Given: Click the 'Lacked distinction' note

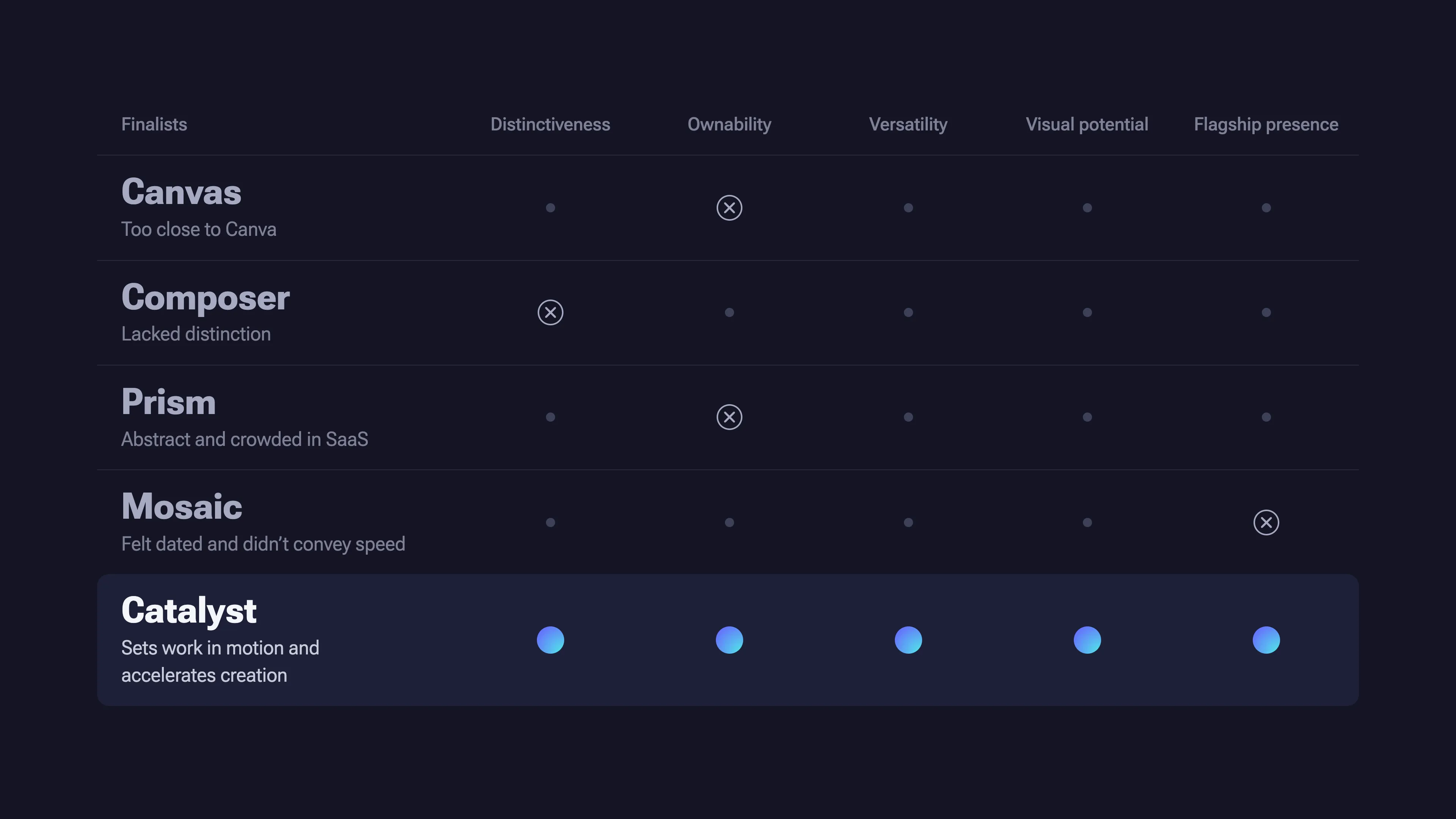Looking at the screenshot, I should point(196,334).
